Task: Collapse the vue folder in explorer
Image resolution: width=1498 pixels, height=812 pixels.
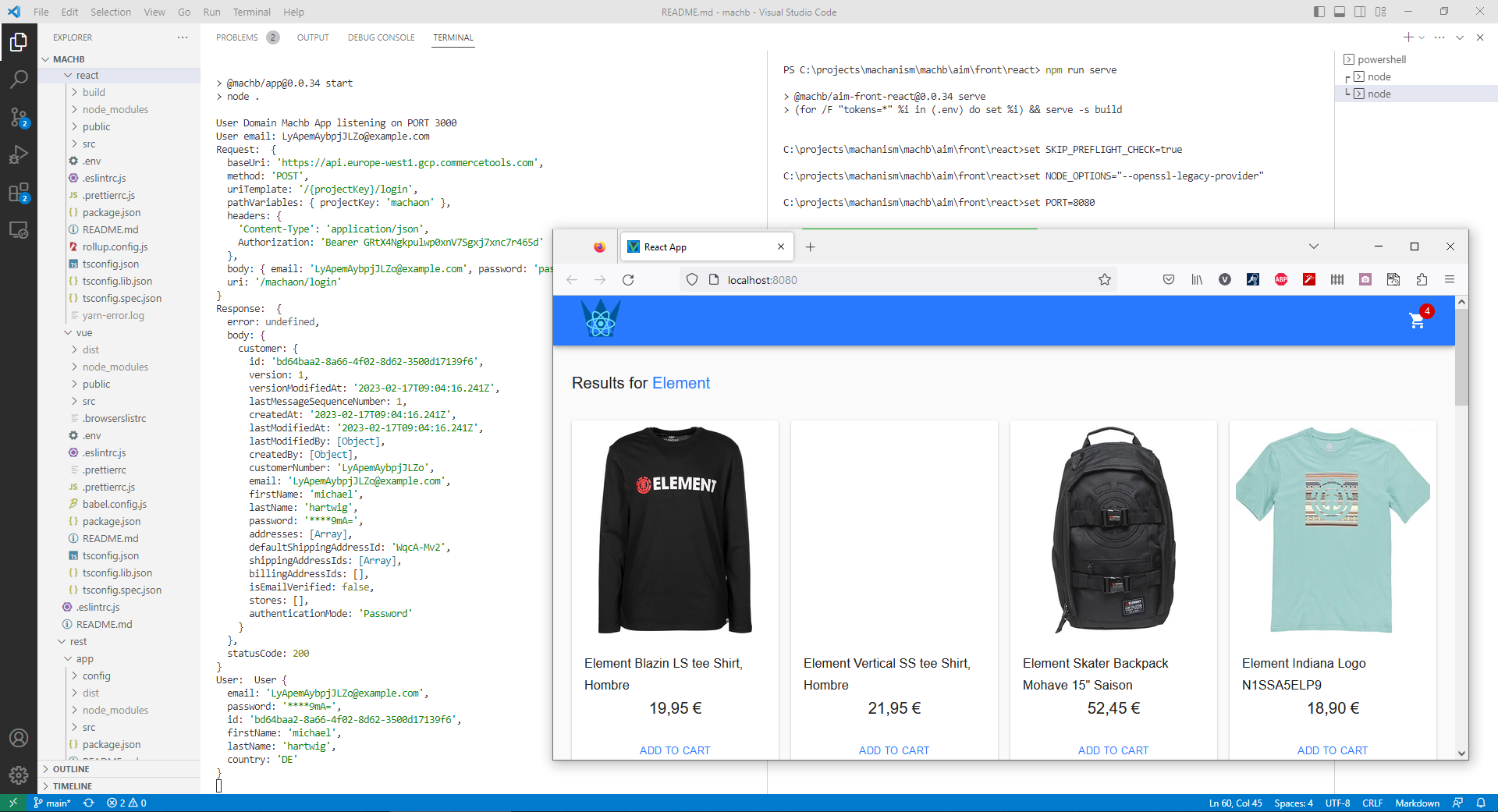Action: click(x=119, y=332)
